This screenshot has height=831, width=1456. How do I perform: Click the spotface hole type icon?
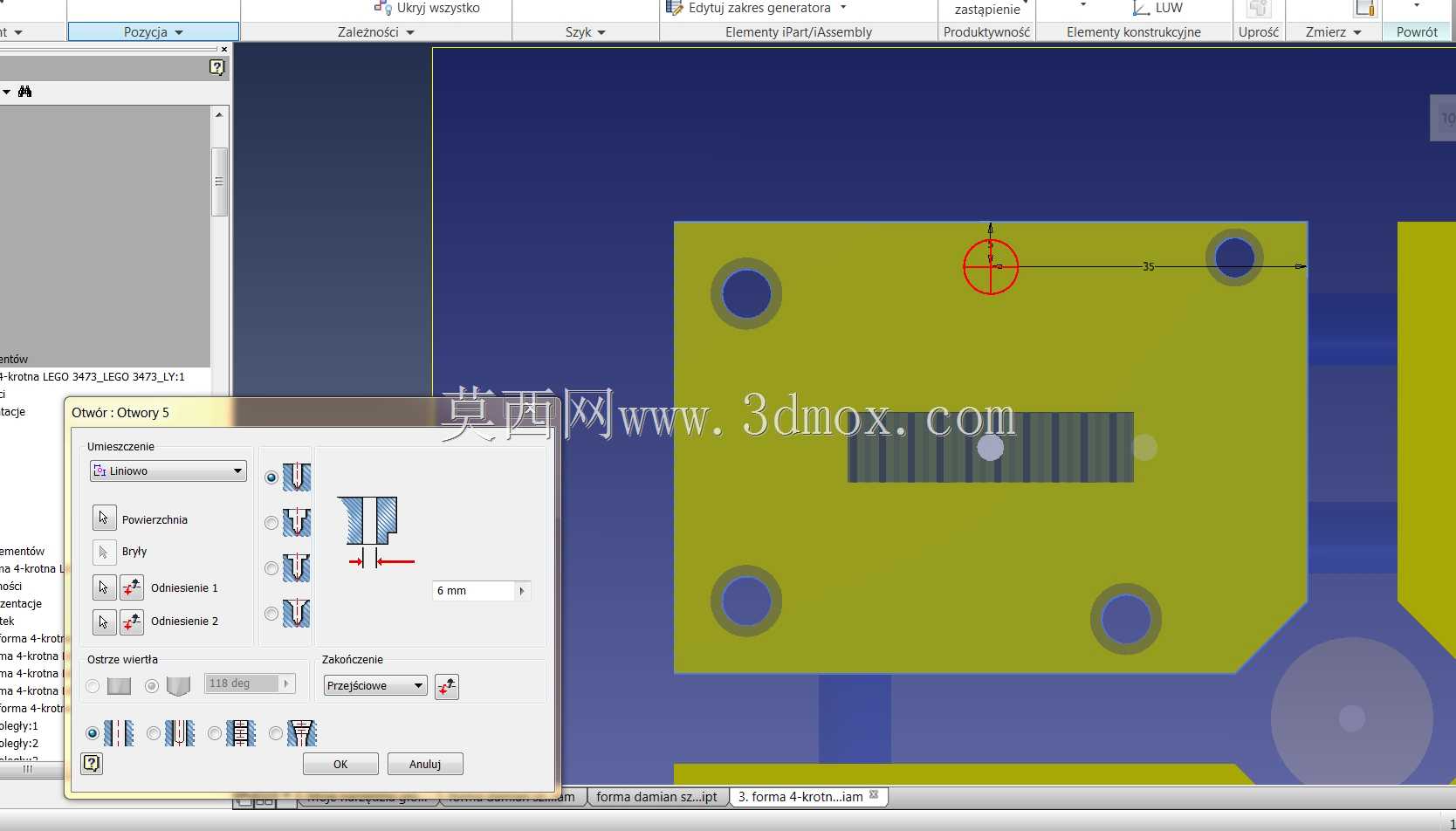coord(297,567)
